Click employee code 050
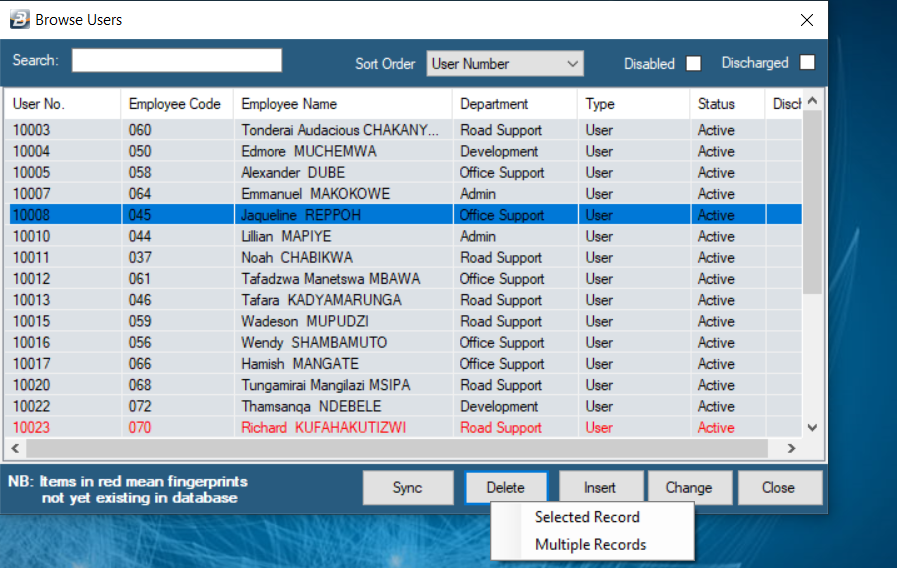 tap(140, 152)
